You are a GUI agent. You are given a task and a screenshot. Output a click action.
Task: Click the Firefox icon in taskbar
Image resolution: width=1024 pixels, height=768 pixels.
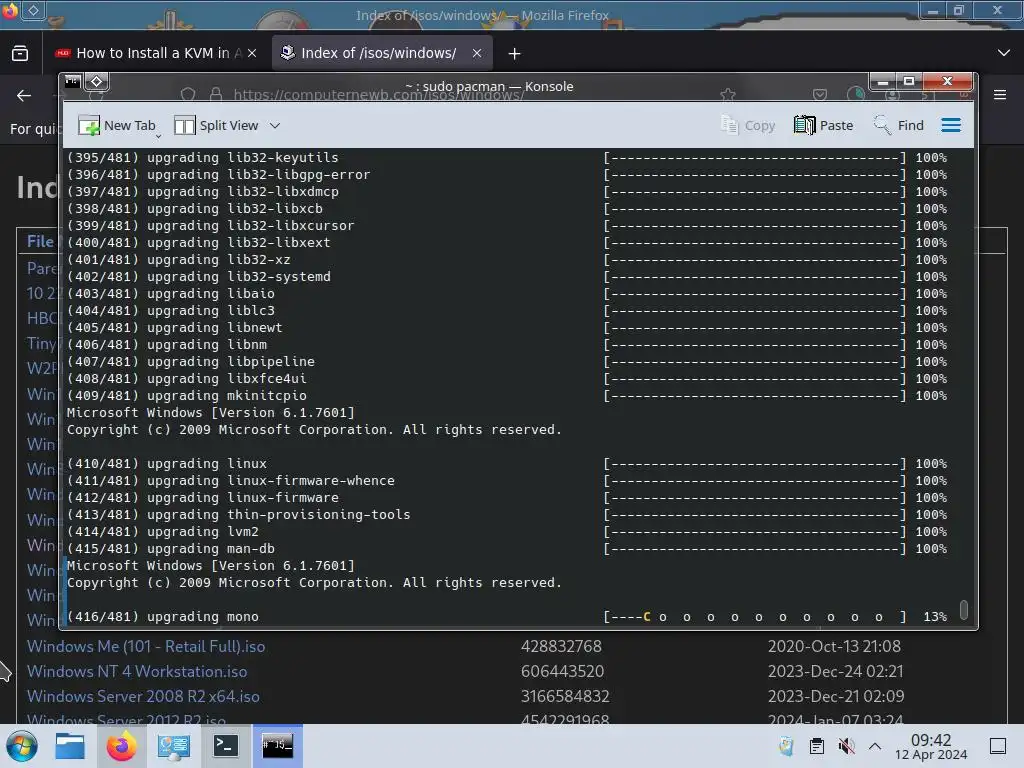click(x=121, y=746)
